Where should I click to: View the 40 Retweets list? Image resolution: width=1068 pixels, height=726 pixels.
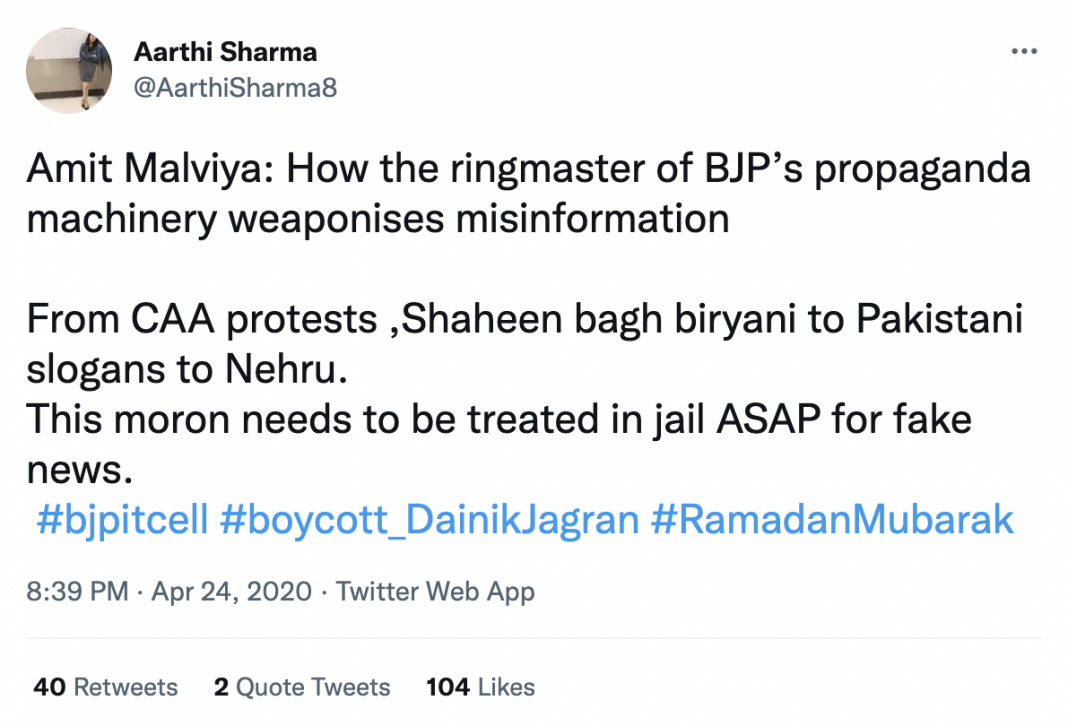(x=105, y=687)
